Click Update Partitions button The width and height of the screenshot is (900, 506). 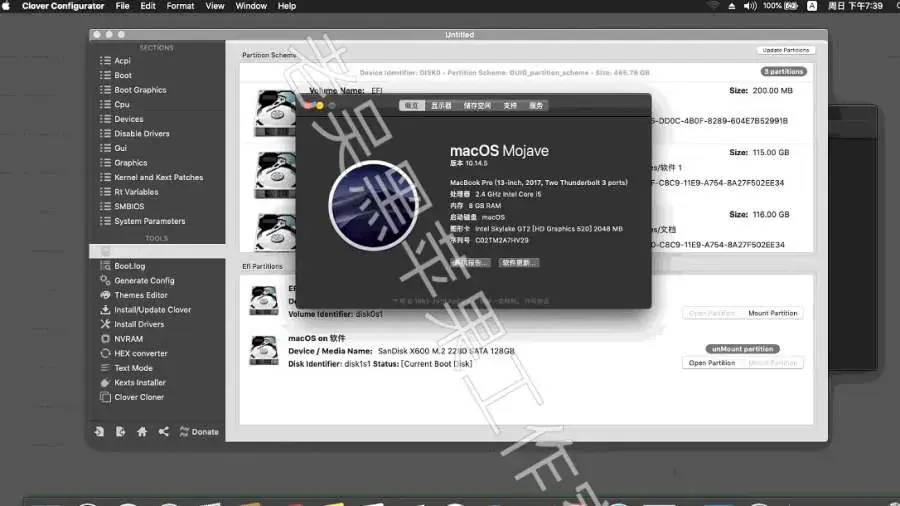tap(785, 50)
